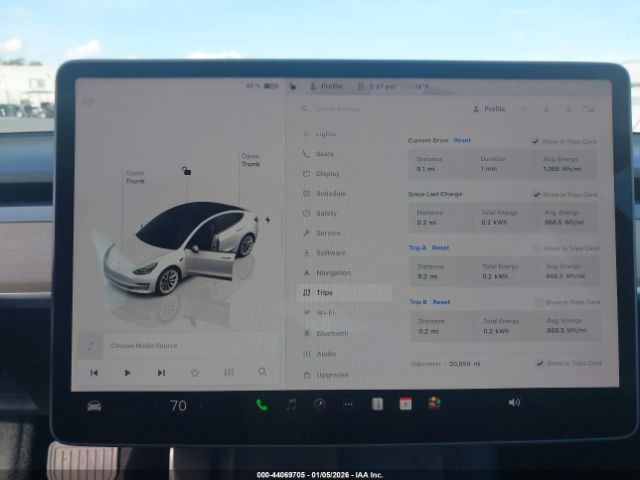Screen dimensions: 640x480
Task: Open media equalizer settings icon
Action: tap(229, 372)
